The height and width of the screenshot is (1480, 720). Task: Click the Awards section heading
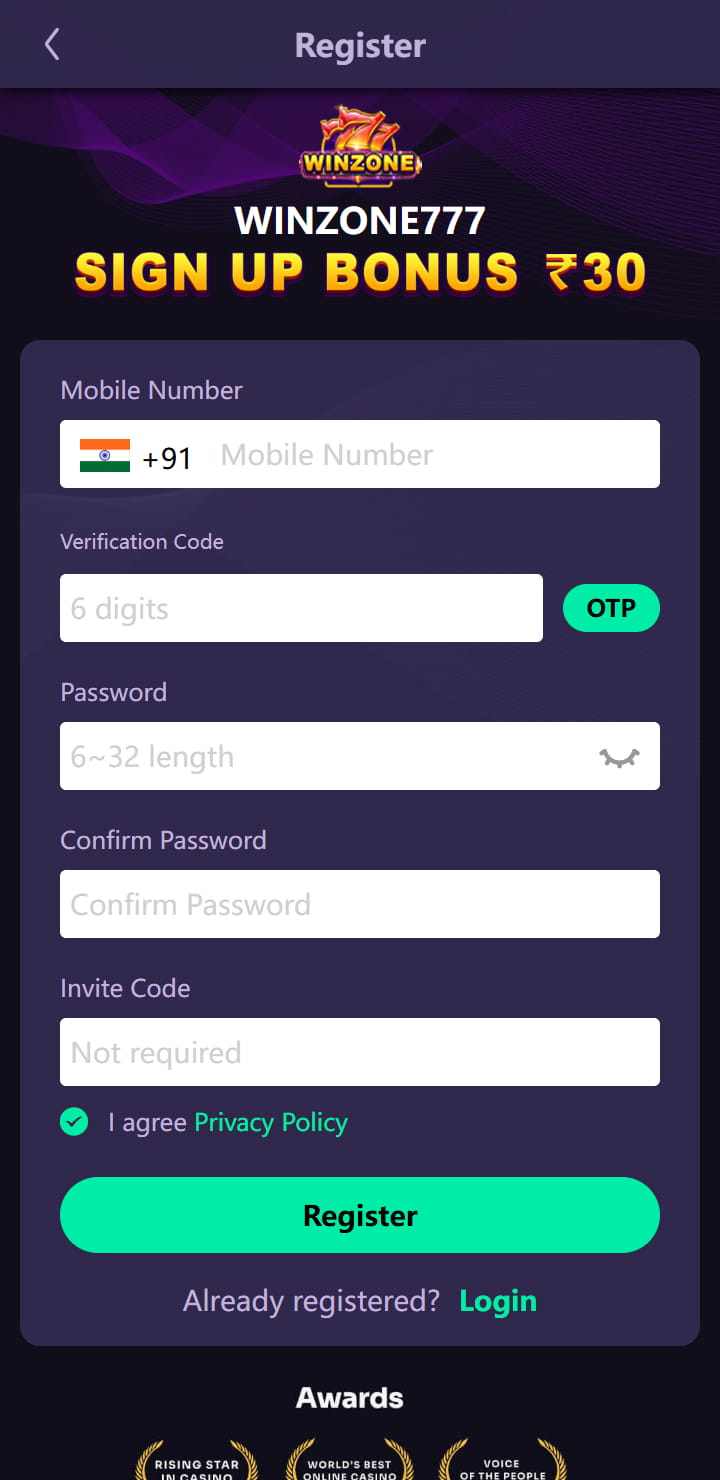(x=350, y=1398)
